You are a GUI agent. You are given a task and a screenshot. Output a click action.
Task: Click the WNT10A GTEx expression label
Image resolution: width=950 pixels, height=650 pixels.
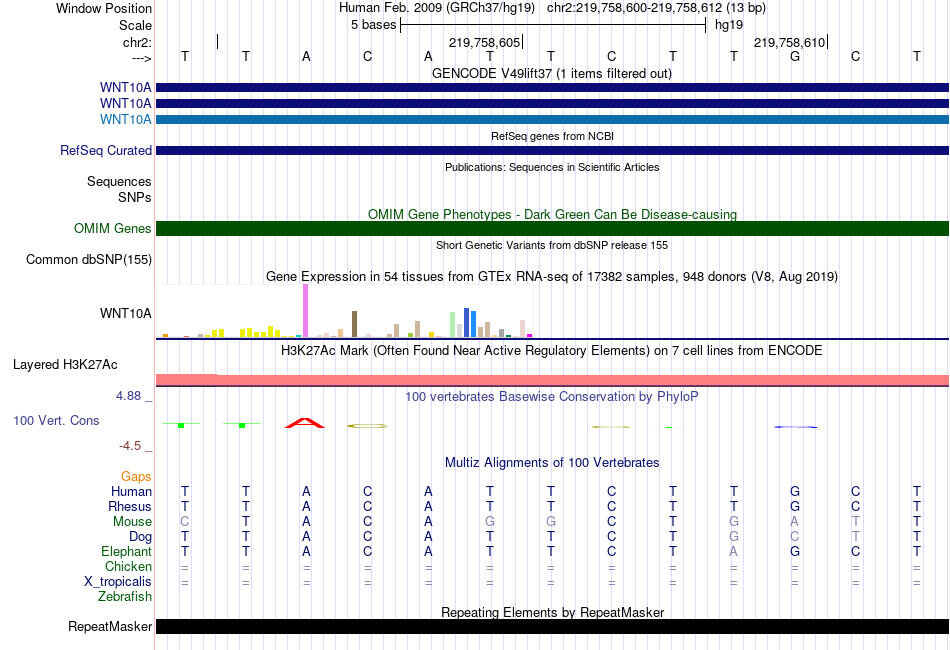point(125,313)
